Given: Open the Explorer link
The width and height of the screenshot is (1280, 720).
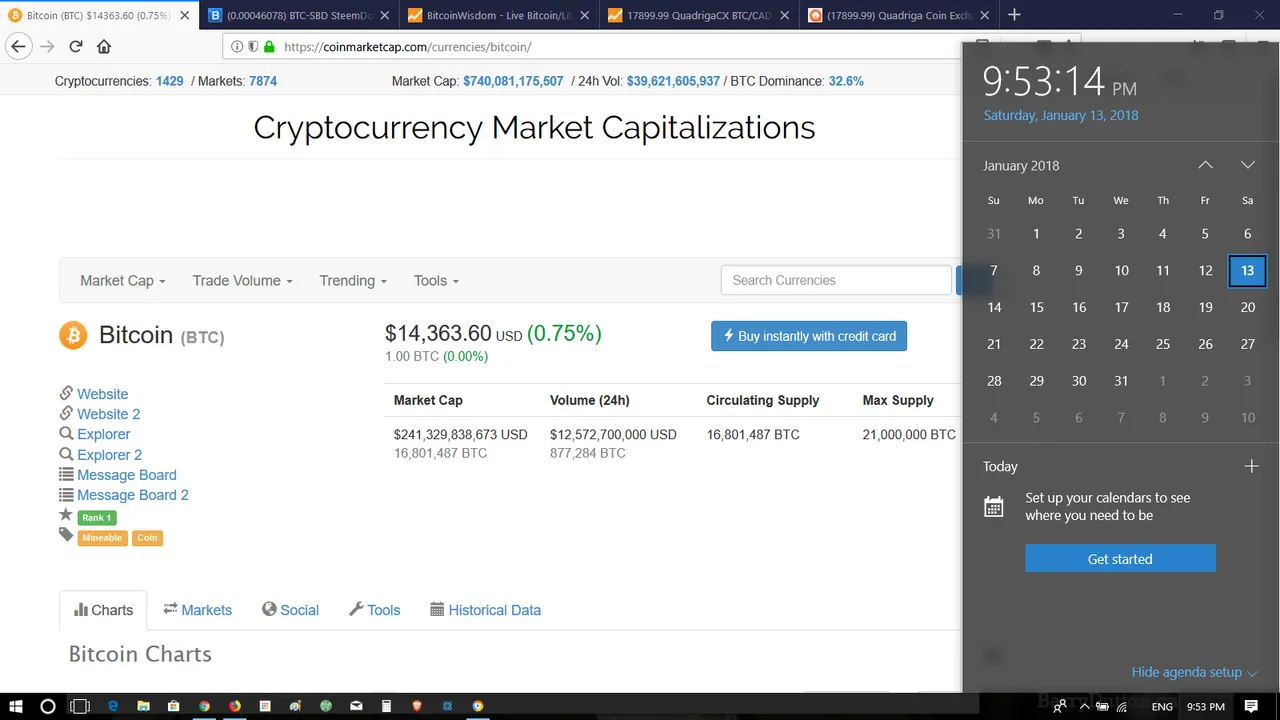Looking at the screenshot, I should pyautogui.click(x=103, y=434).
